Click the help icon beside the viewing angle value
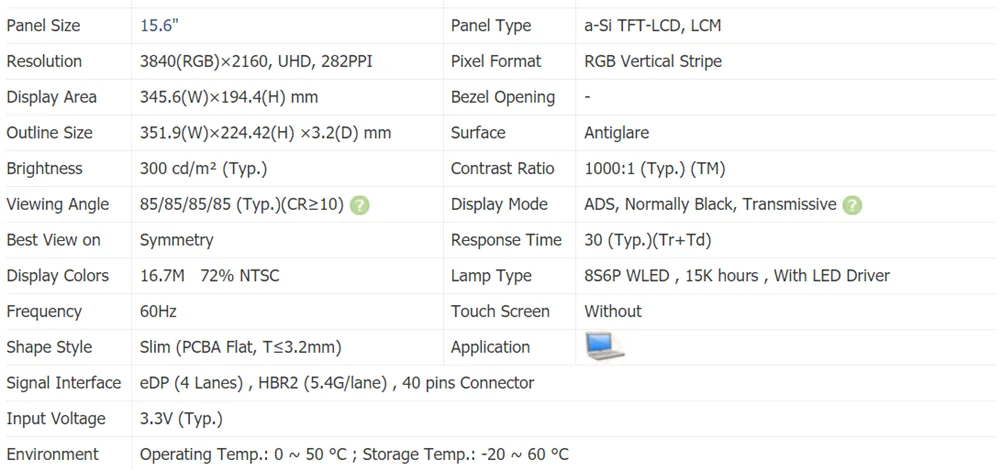Viewport: 1000px width, 470px height. [360, 205]
